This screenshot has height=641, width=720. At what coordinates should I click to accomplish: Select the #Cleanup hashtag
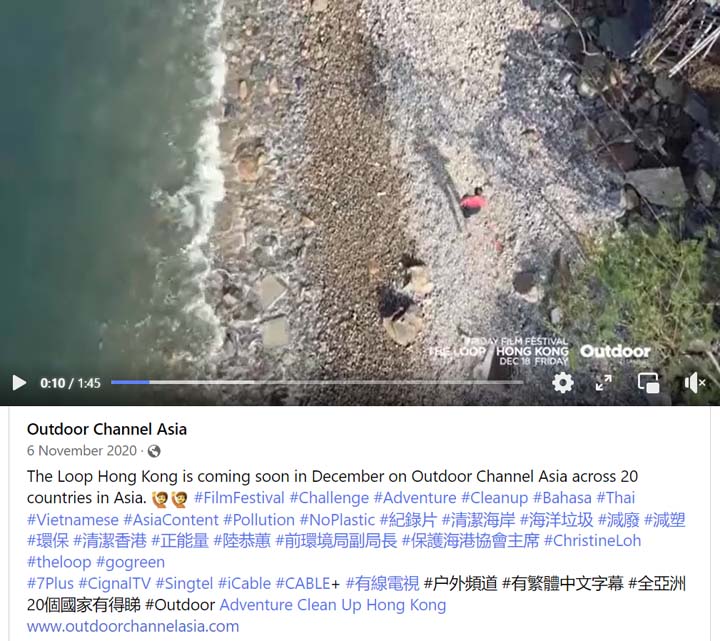click(494, 498)
